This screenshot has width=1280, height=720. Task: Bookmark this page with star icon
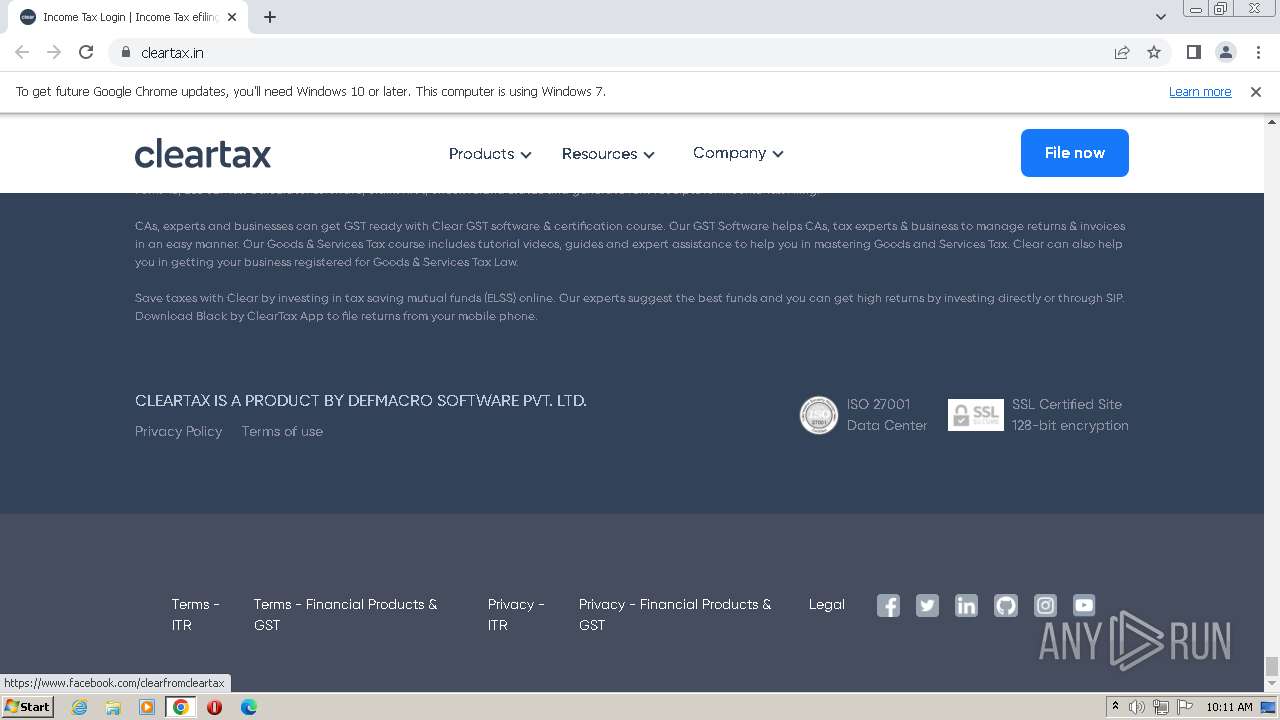(1154, 52)
